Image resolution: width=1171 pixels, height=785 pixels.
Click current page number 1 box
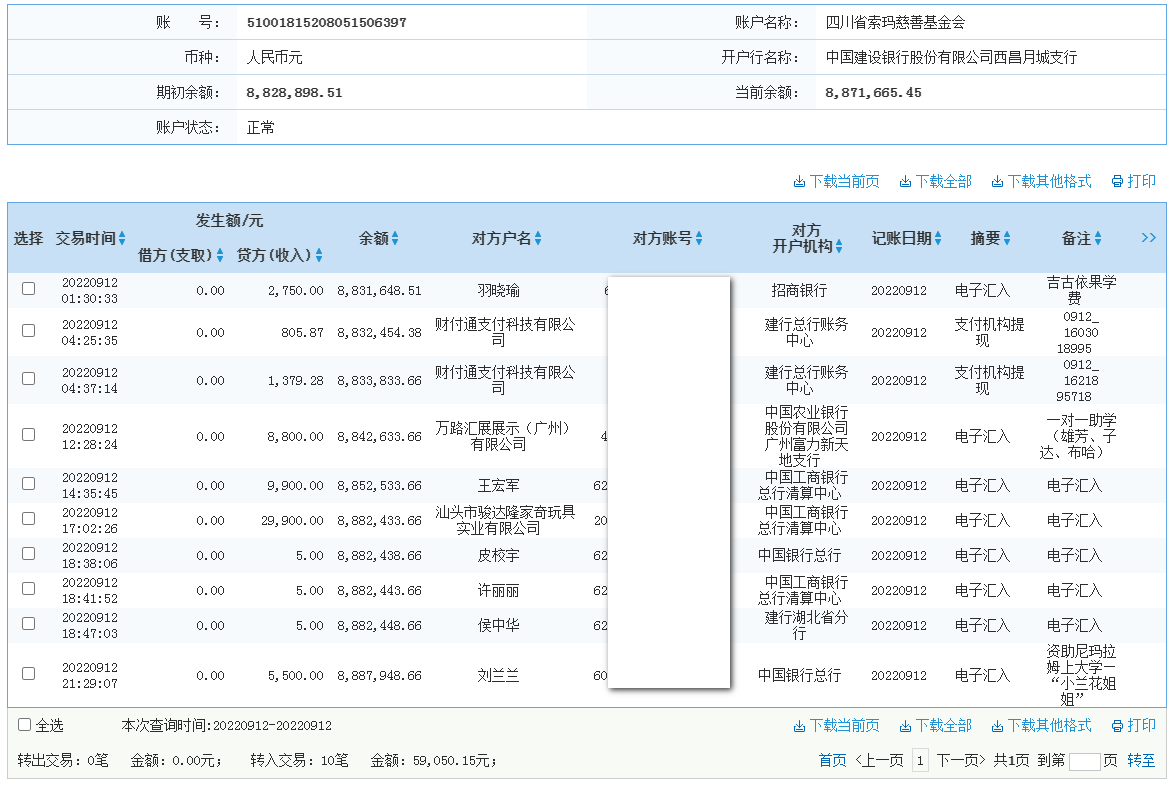(x=920, y=760)
